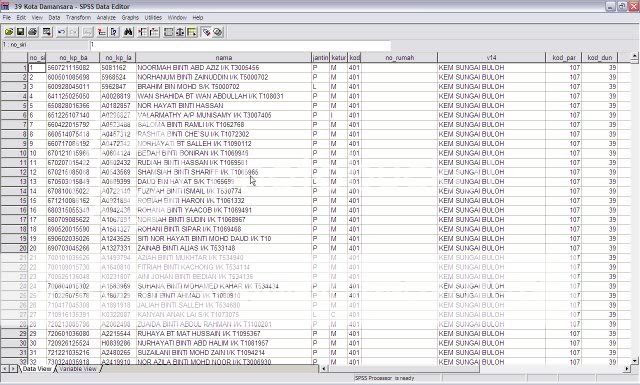Viewport: 640px width, 385px height.
Task: Open the Edit menu
Action: point(21,18)
